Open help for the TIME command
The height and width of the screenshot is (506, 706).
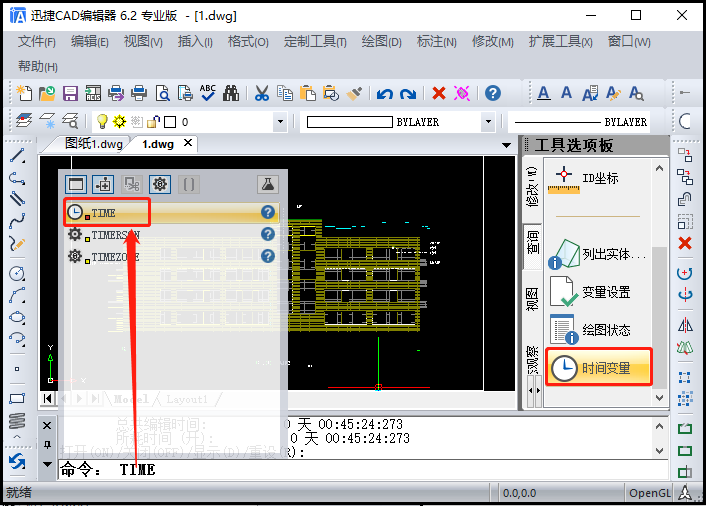pos(267,212)
